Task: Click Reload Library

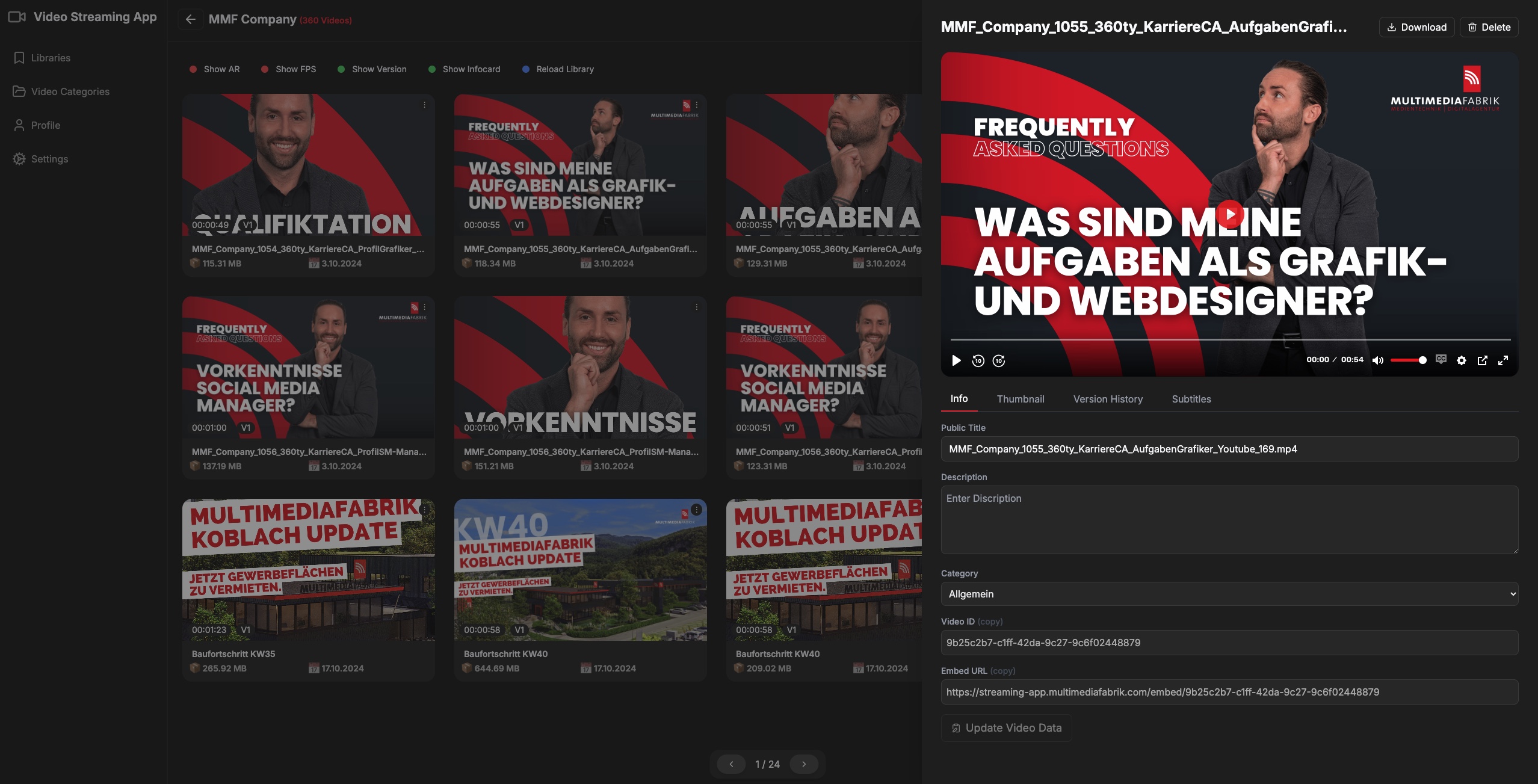Action: [x=558, y=69]
